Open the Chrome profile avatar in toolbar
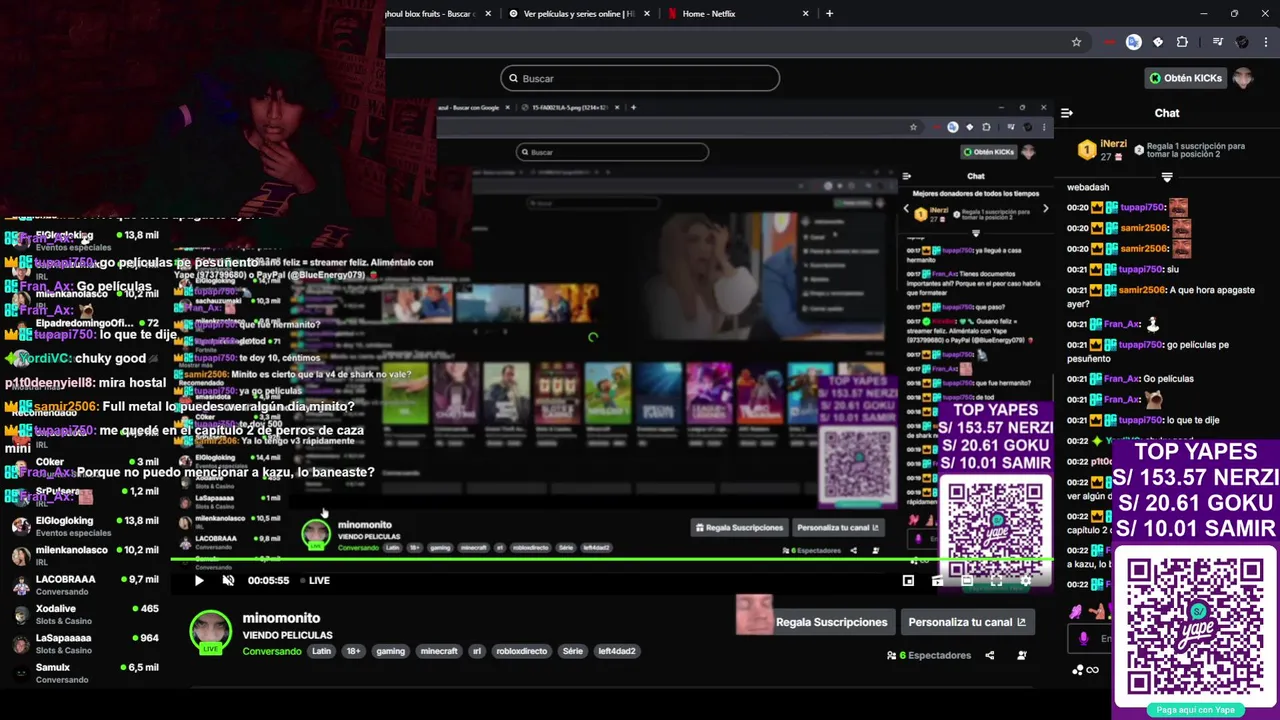The image size is (1280, 720). 1242,42
